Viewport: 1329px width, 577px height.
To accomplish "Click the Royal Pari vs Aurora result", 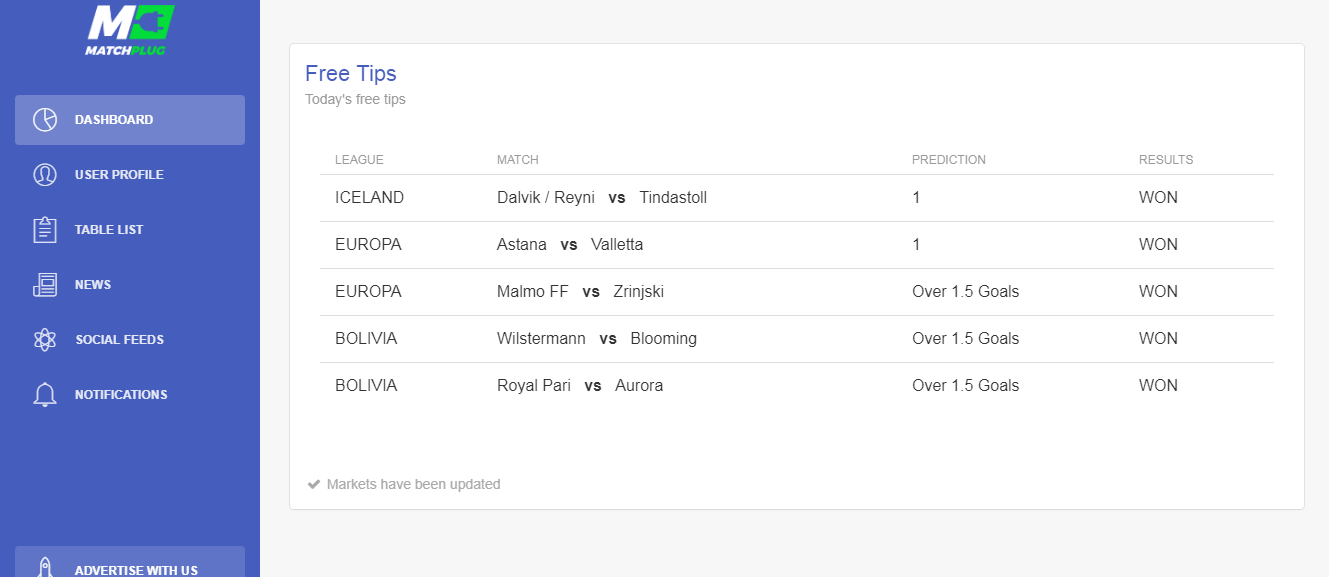I will pos(1158,386).
